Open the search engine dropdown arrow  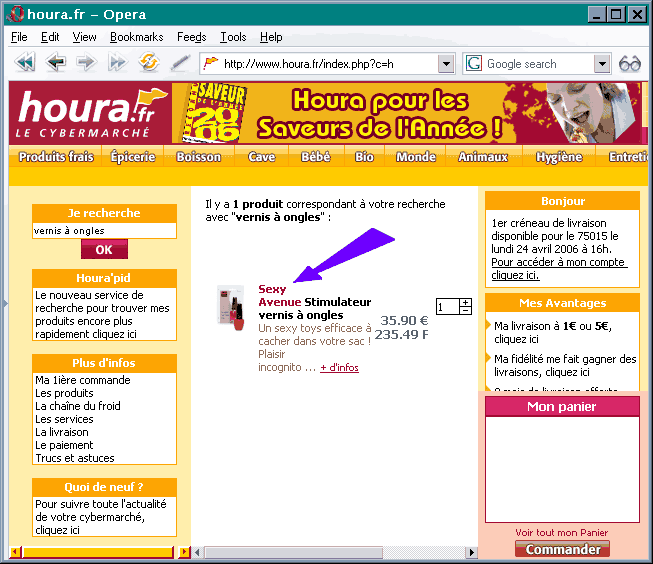[x=602, y=64]
